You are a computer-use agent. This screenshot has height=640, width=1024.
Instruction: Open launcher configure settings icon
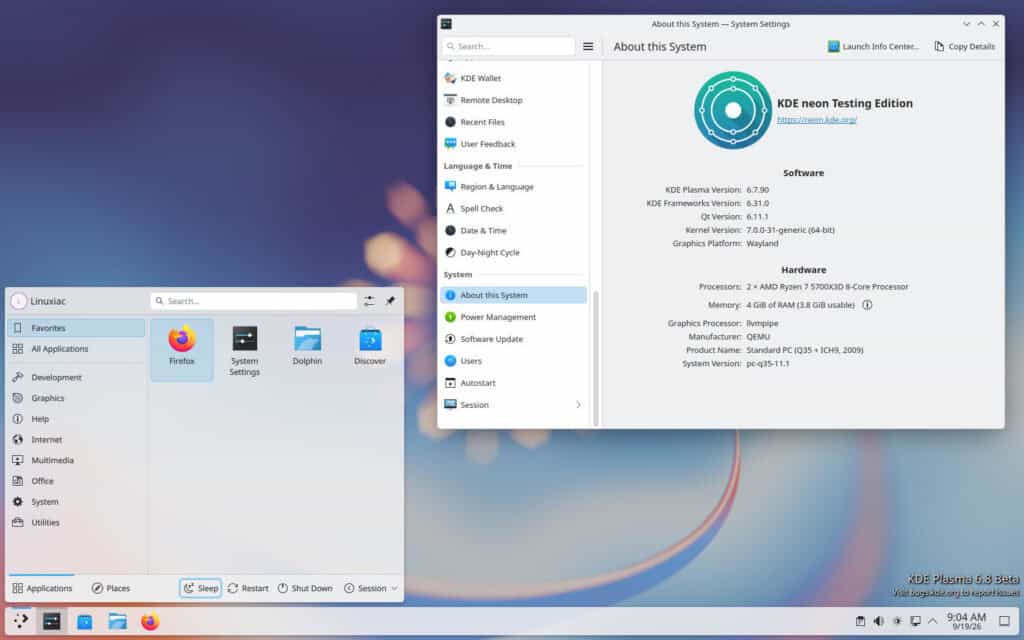point(369,301)
